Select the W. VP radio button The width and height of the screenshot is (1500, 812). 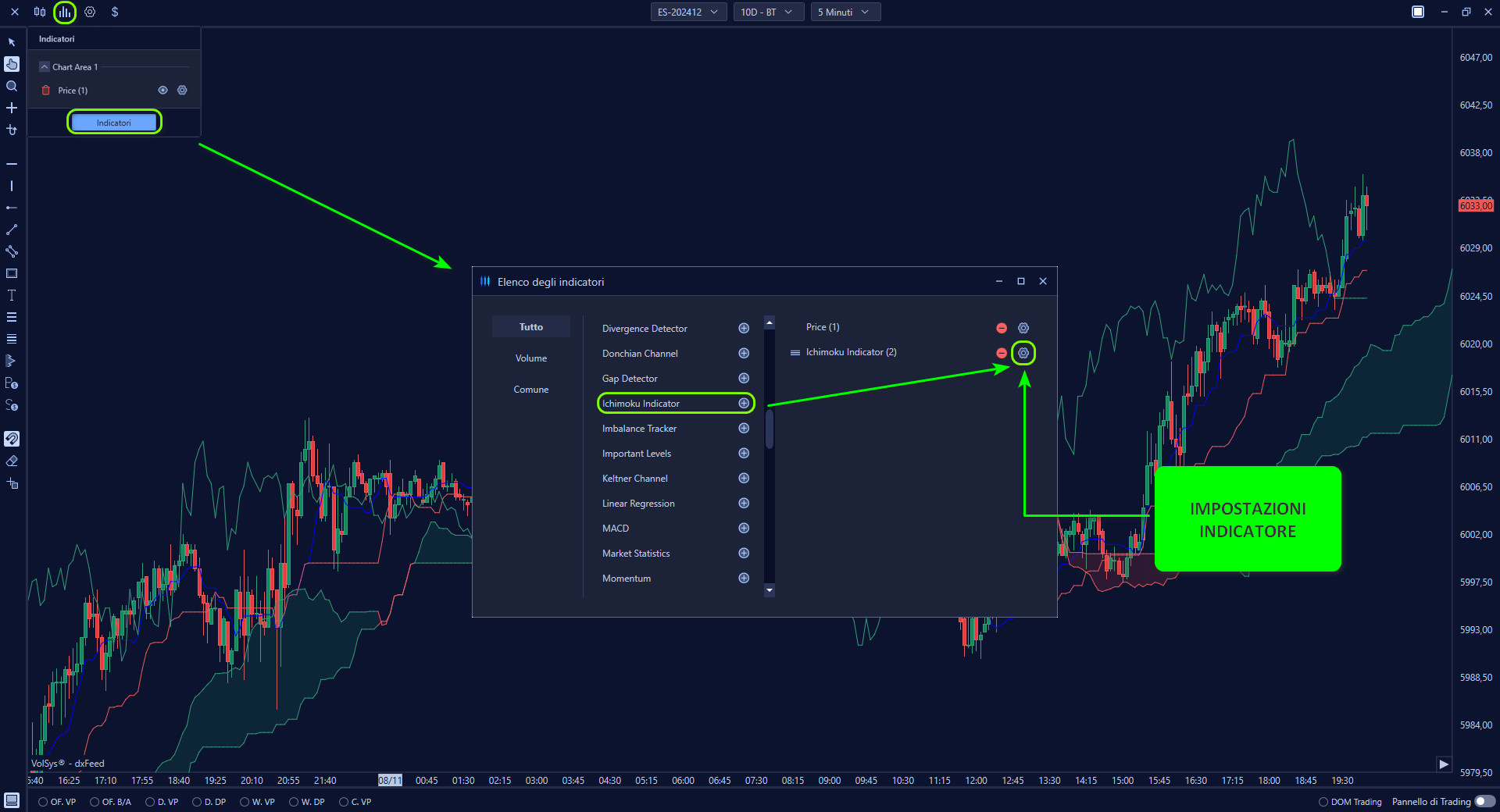245,802
